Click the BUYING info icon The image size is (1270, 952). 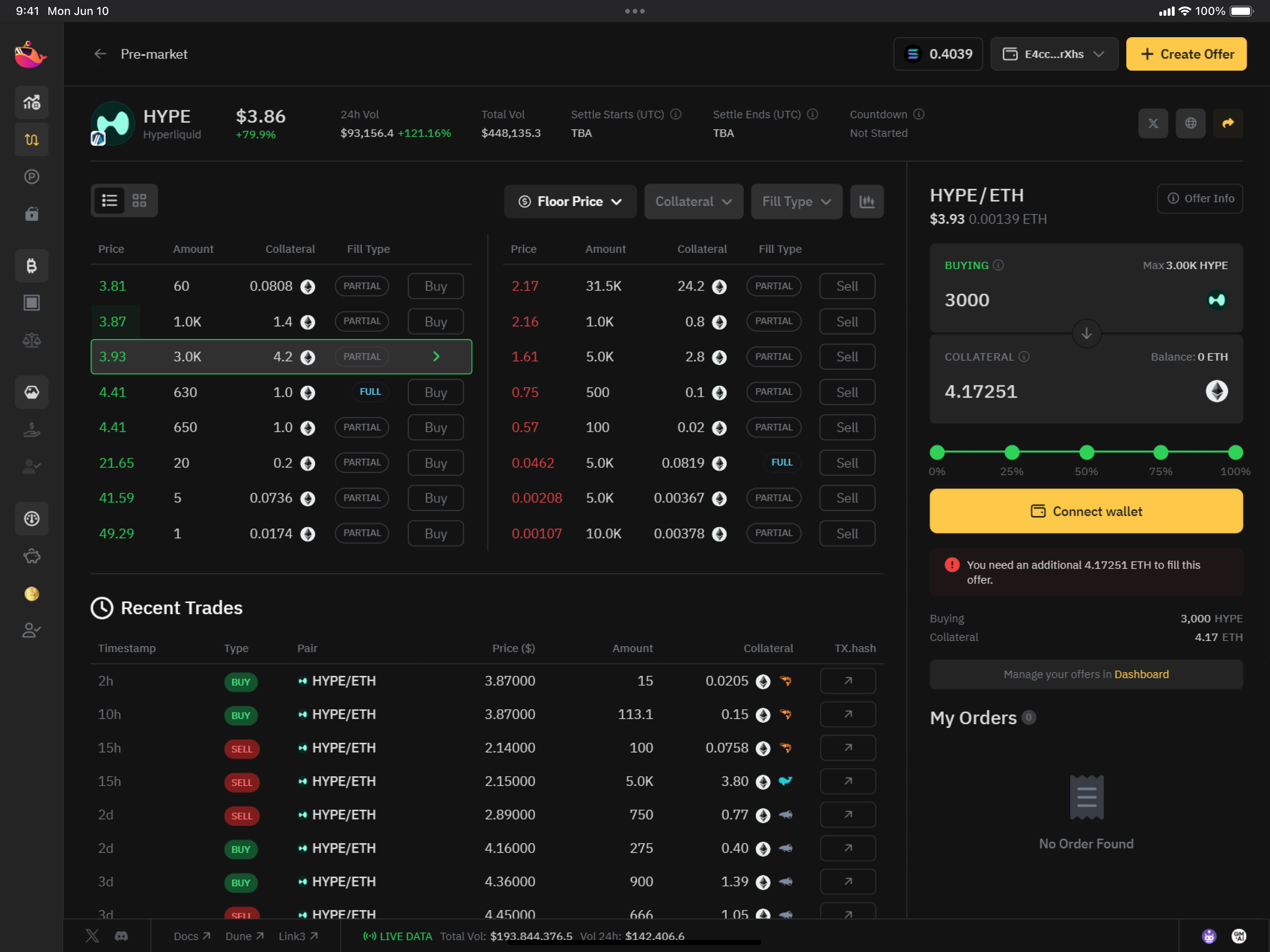(x=999, y=265)
